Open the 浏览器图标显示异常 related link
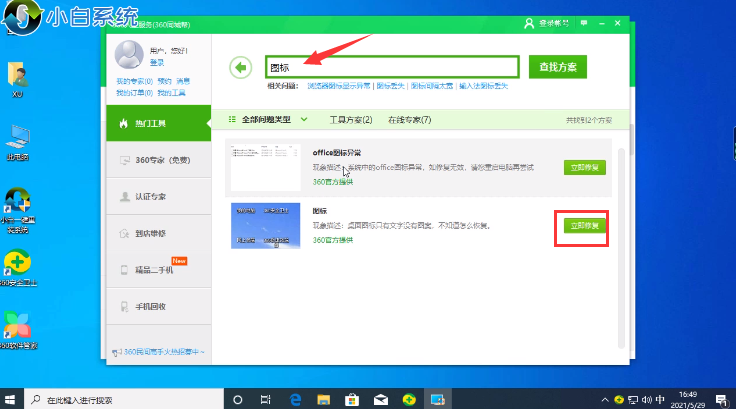Screen dimensions: 736x409 coord(339,87)
